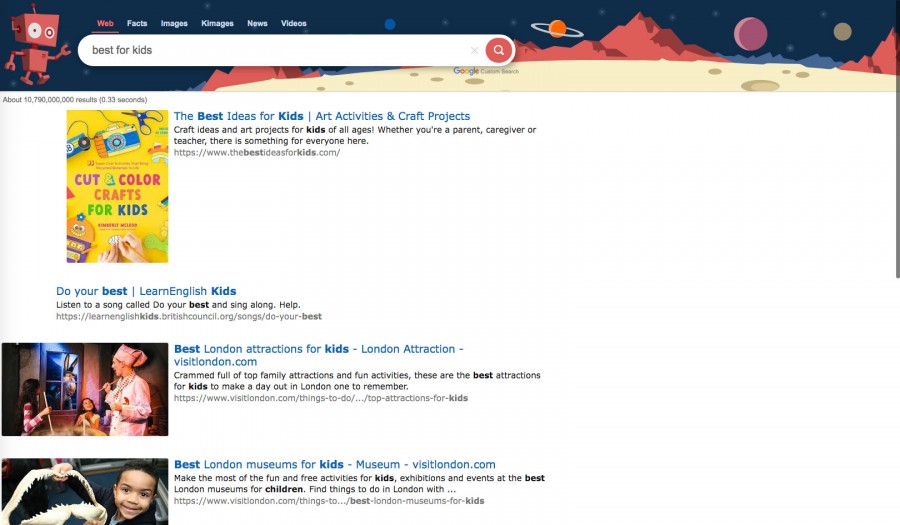
Task: Open 'Best London museums for kids' link
Action: [334, 465]
